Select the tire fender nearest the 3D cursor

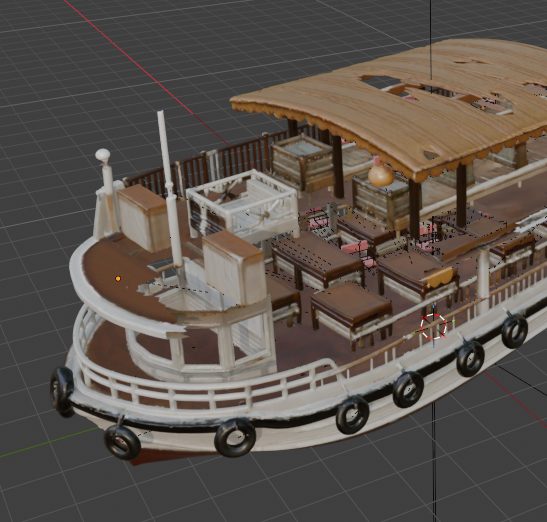[470, 358]
